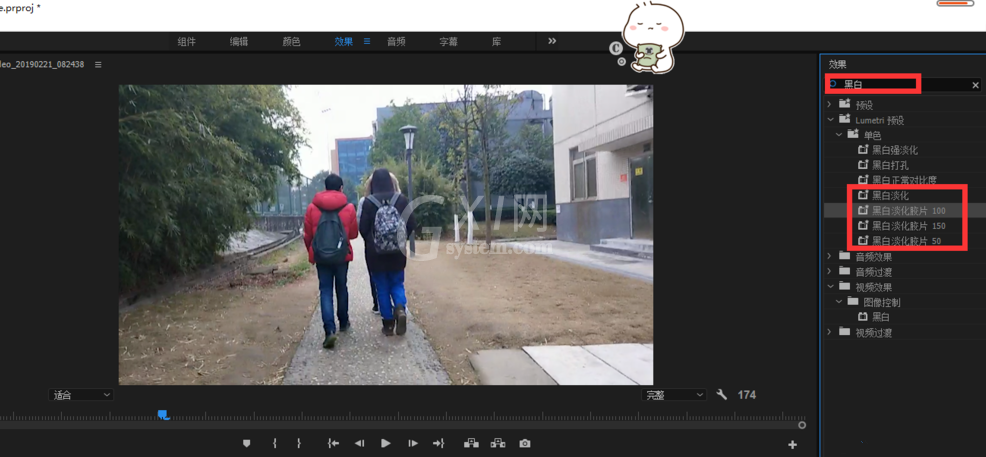Click the Mark In brace icon
986x457 pixels.
click(275, 443)
